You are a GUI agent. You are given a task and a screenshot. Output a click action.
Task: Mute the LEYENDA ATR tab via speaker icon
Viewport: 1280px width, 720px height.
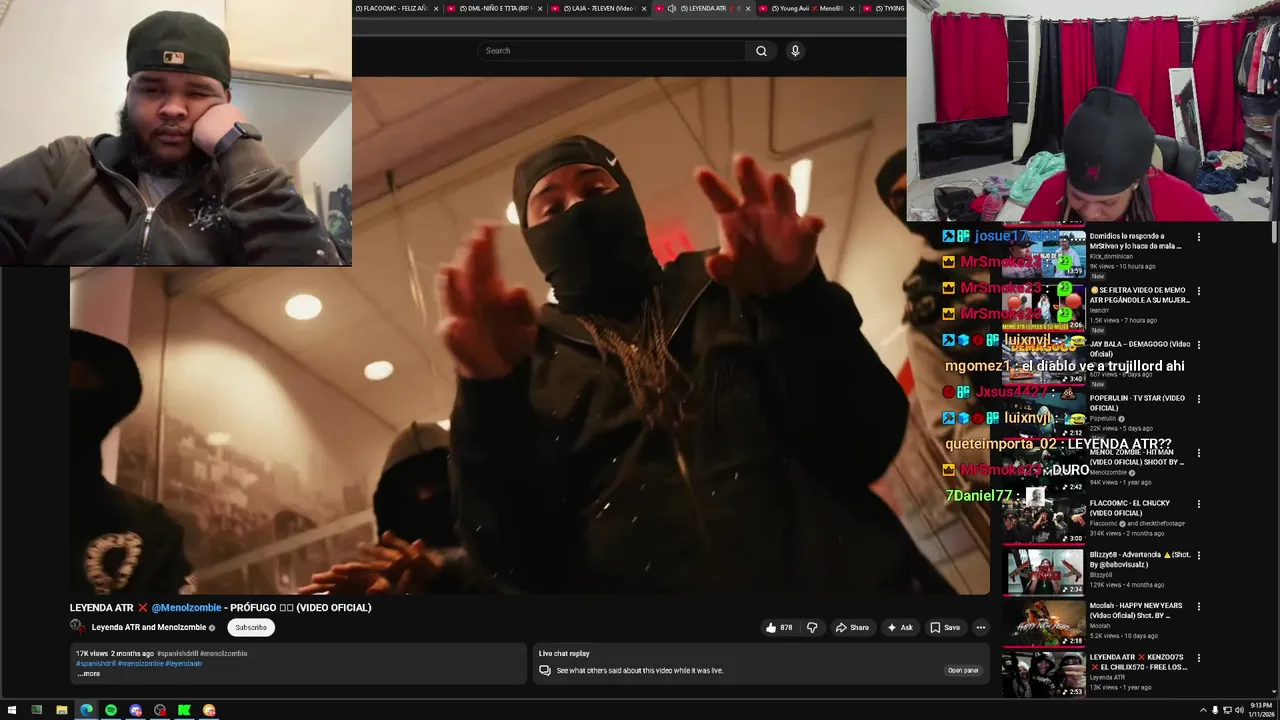point(672,8)
